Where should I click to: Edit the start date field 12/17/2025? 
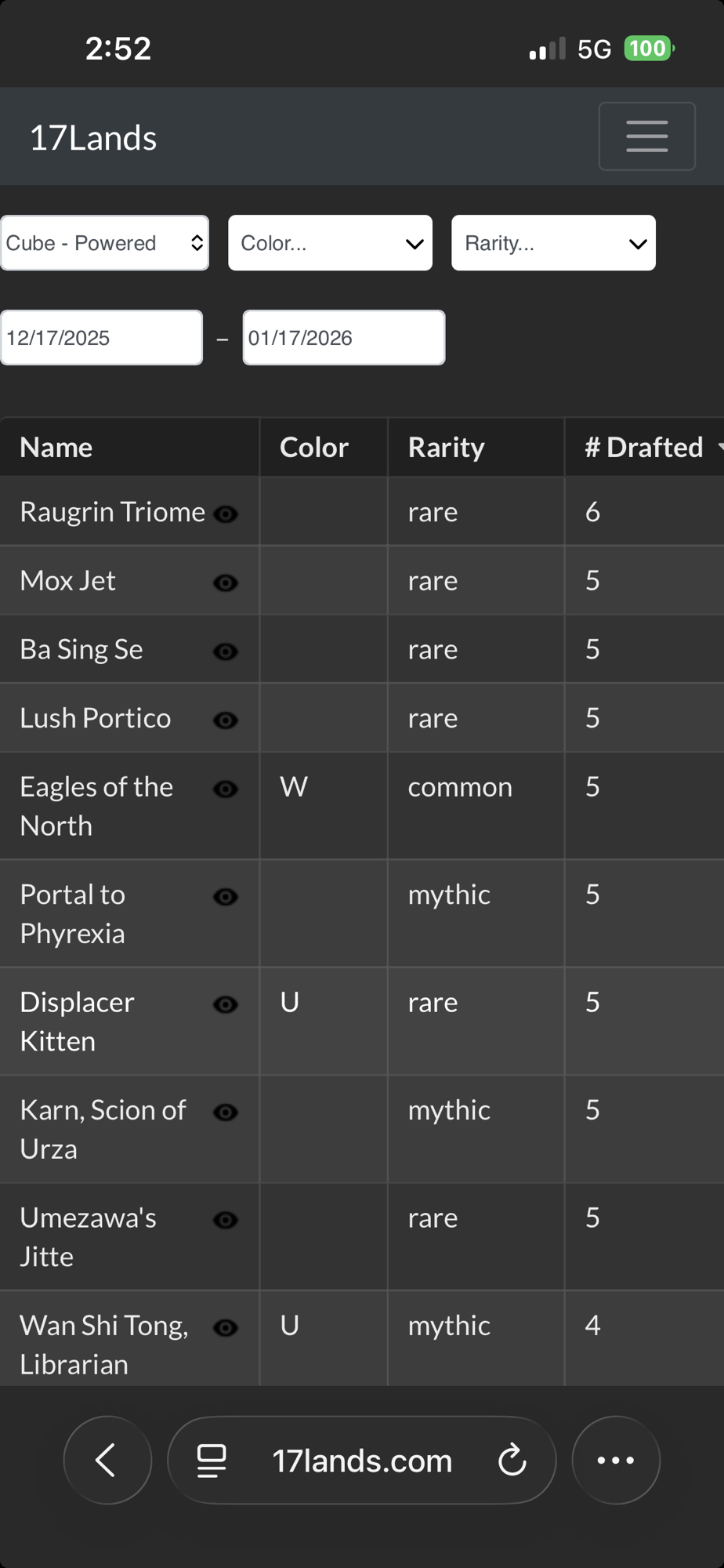point(101,338)
